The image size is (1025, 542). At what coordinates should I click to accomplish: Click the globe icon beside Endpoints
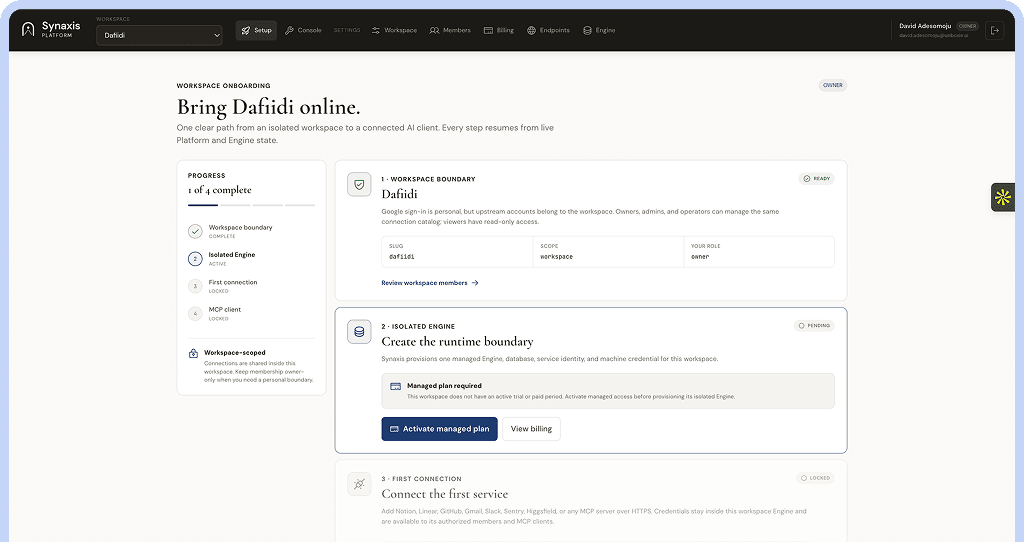pos(531,31)
